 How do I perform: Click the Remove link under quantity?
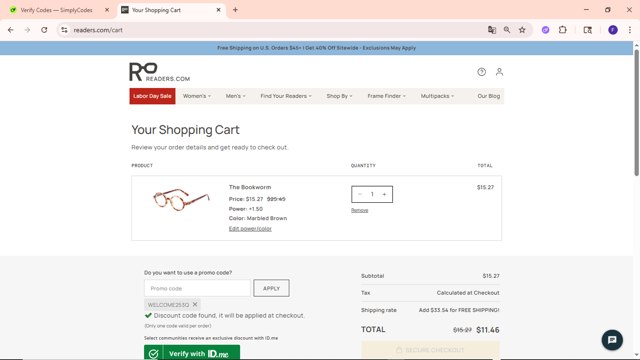click(x=360, y=210)
